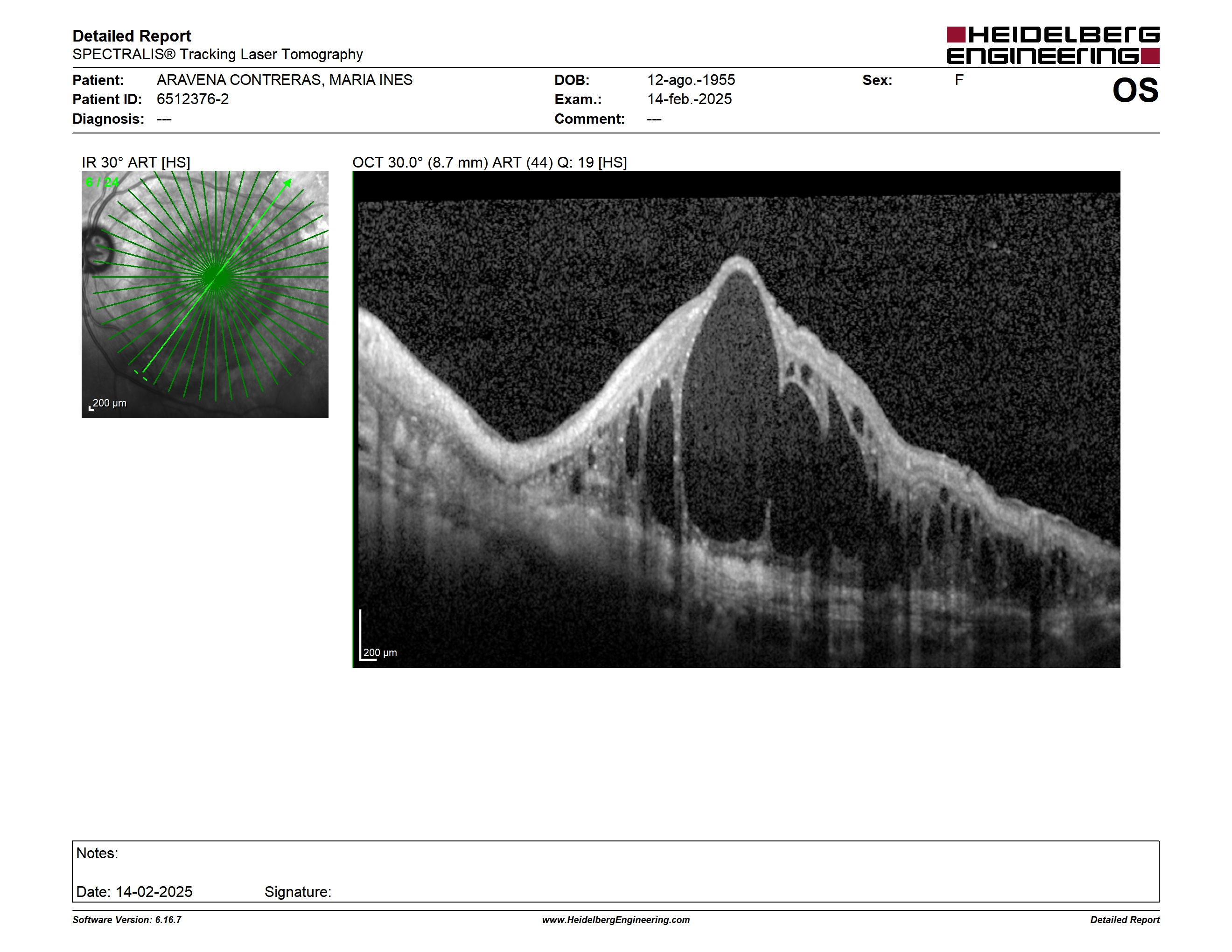Click 'SPECTRALIS® Tracking Laser Tomography' subtitle

point(217,54)
